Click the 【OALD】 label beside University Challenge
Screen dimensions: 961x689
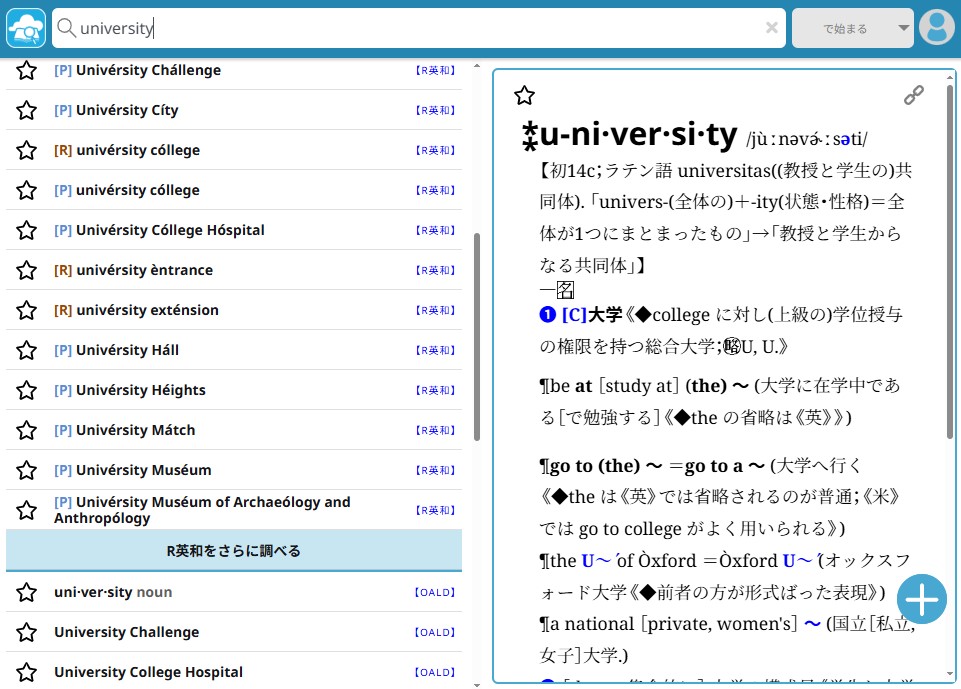pos(434,632)
